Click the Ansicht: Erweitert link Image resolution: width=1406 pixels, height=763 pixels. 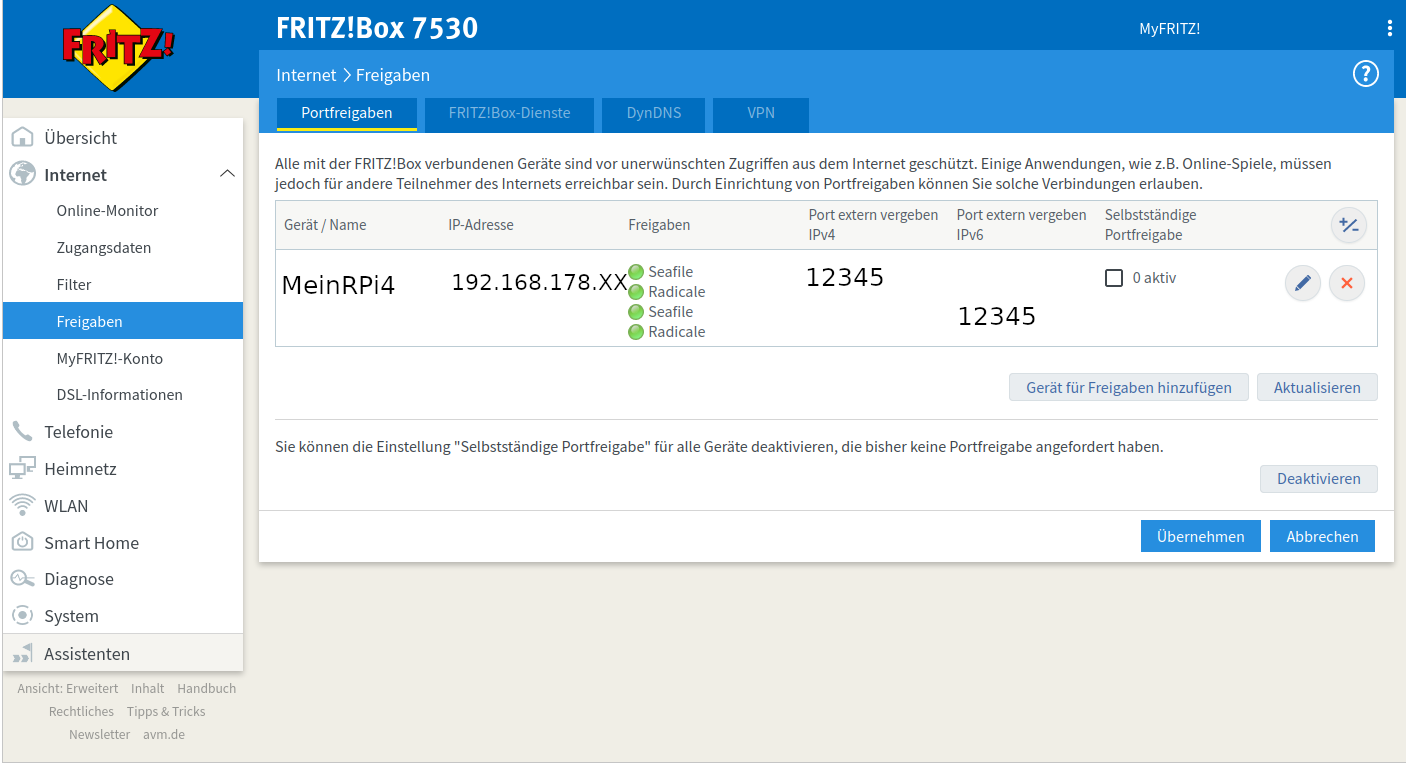pyautogui.click(x=67, y=688)
